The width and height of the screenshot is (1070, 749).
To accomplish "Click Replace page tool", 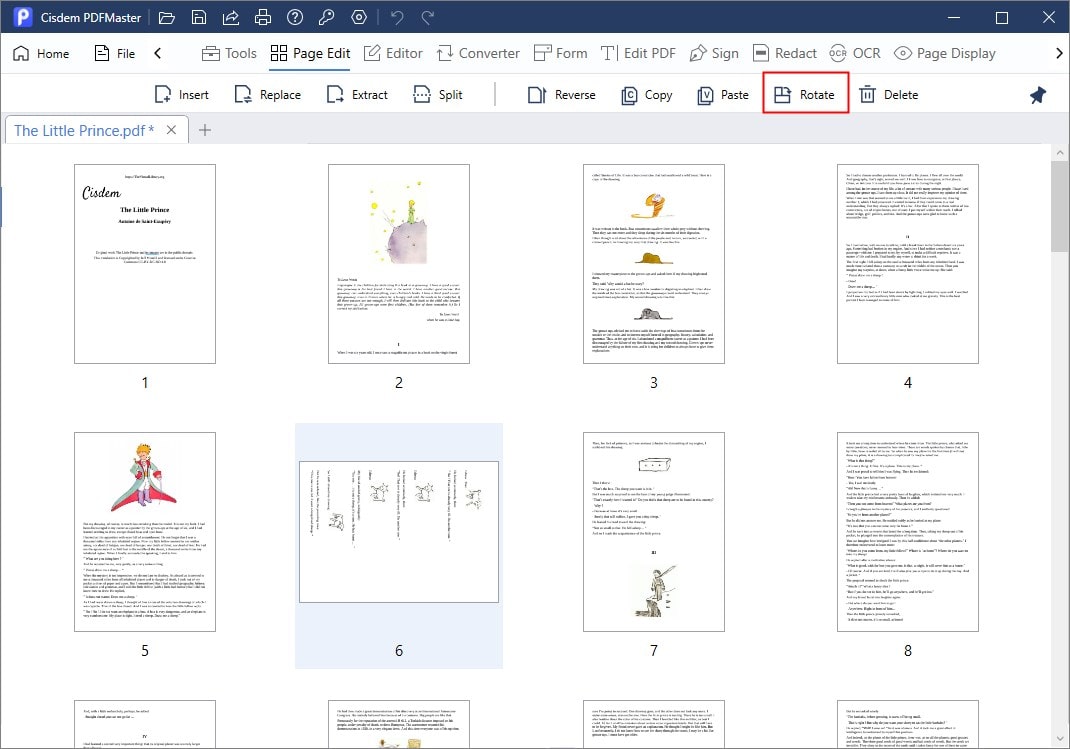I will point(268,95).
